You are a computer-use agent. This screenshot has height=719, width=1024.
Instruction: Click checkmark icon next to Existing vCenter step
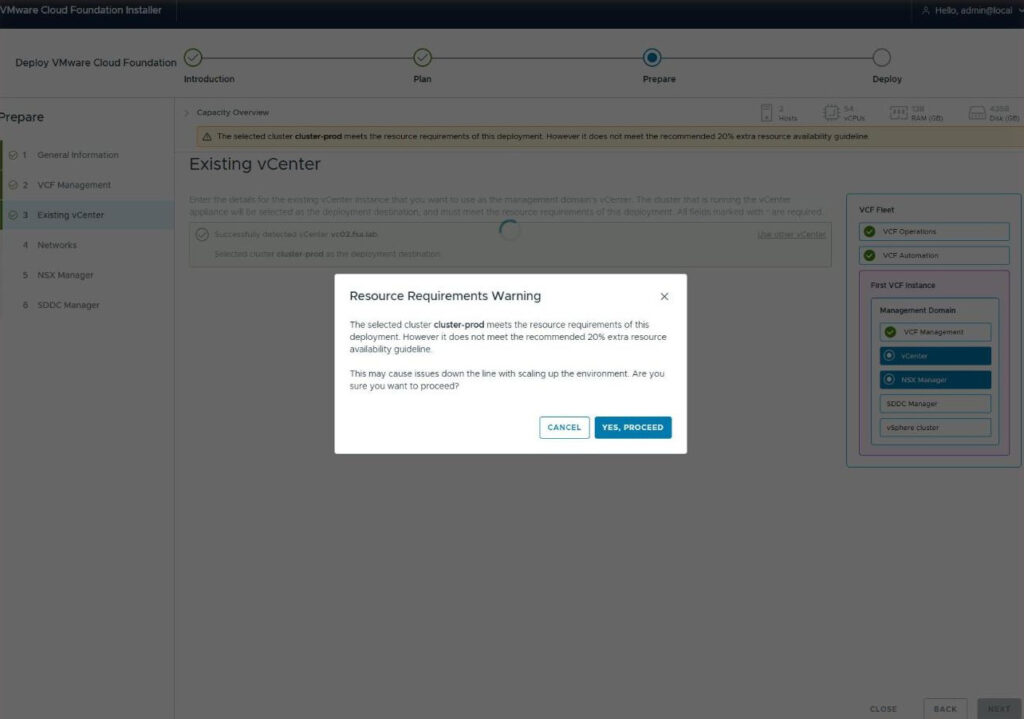[12, 215]
